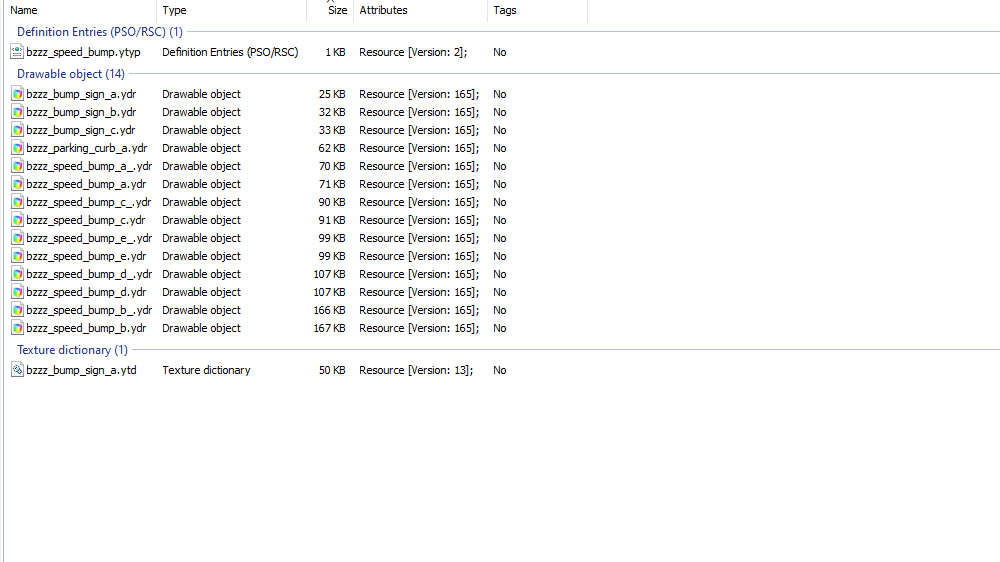Select file name bzzz_speed_bump_d.ydr
1000x562 pixels.
[x=86, y=292]
